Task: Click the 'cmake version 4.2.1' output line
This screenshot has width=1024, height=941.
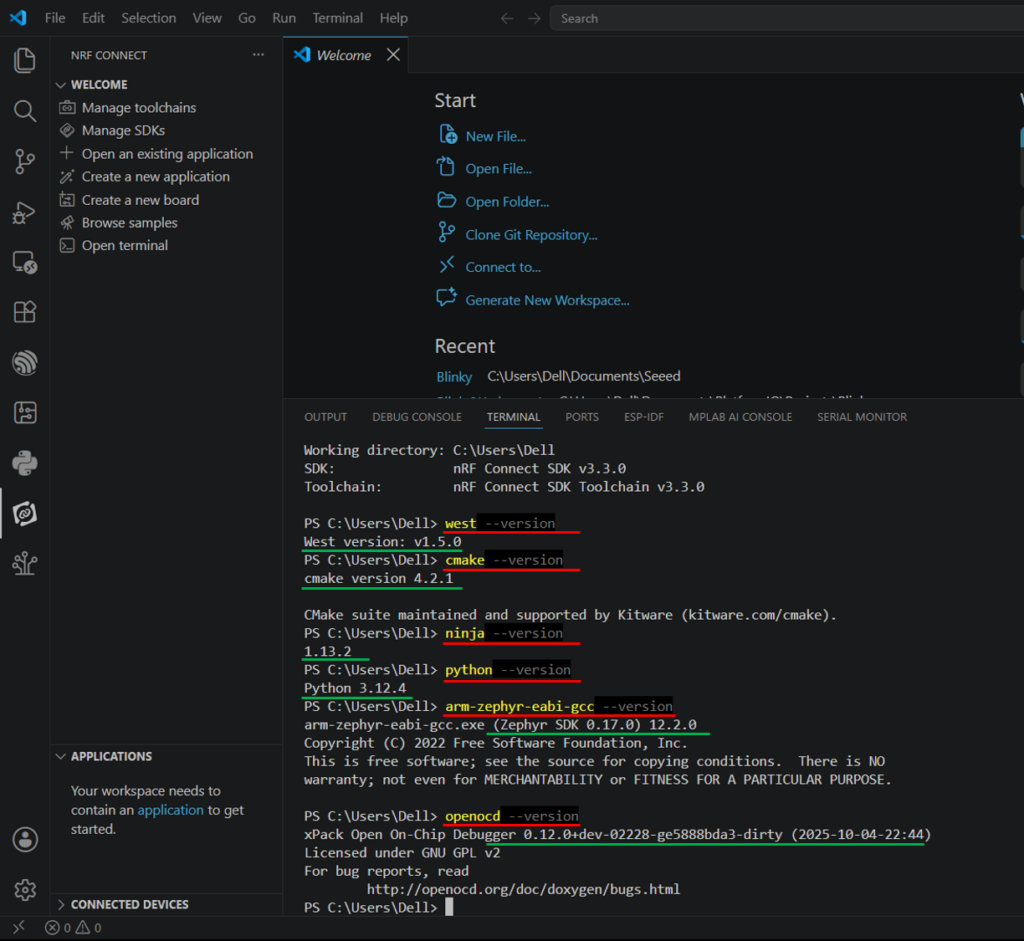Action: (378, 579)
